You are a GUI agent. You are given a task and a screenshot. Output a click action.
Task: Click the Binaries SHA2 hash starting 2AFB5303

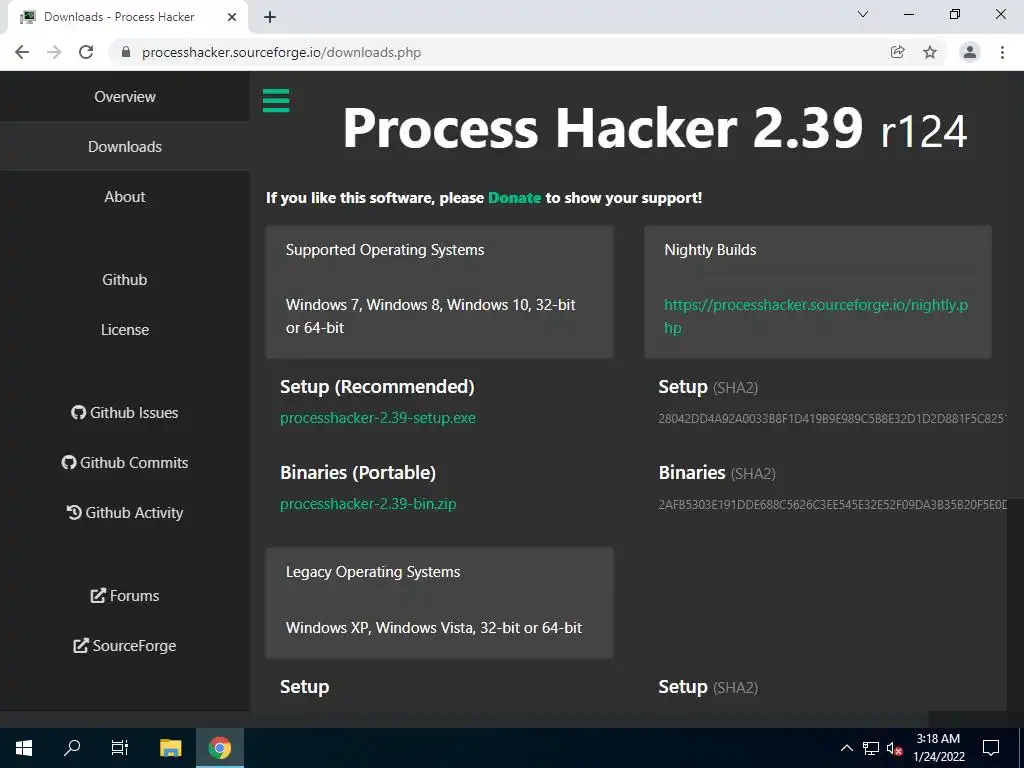pos(832,505)
